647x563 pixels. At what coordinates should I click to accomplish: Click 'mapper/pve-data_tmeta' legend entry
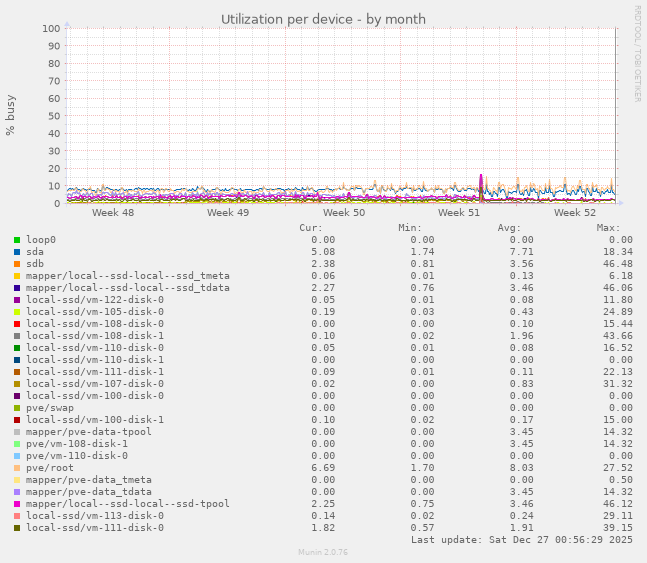[x=89, y=480]
